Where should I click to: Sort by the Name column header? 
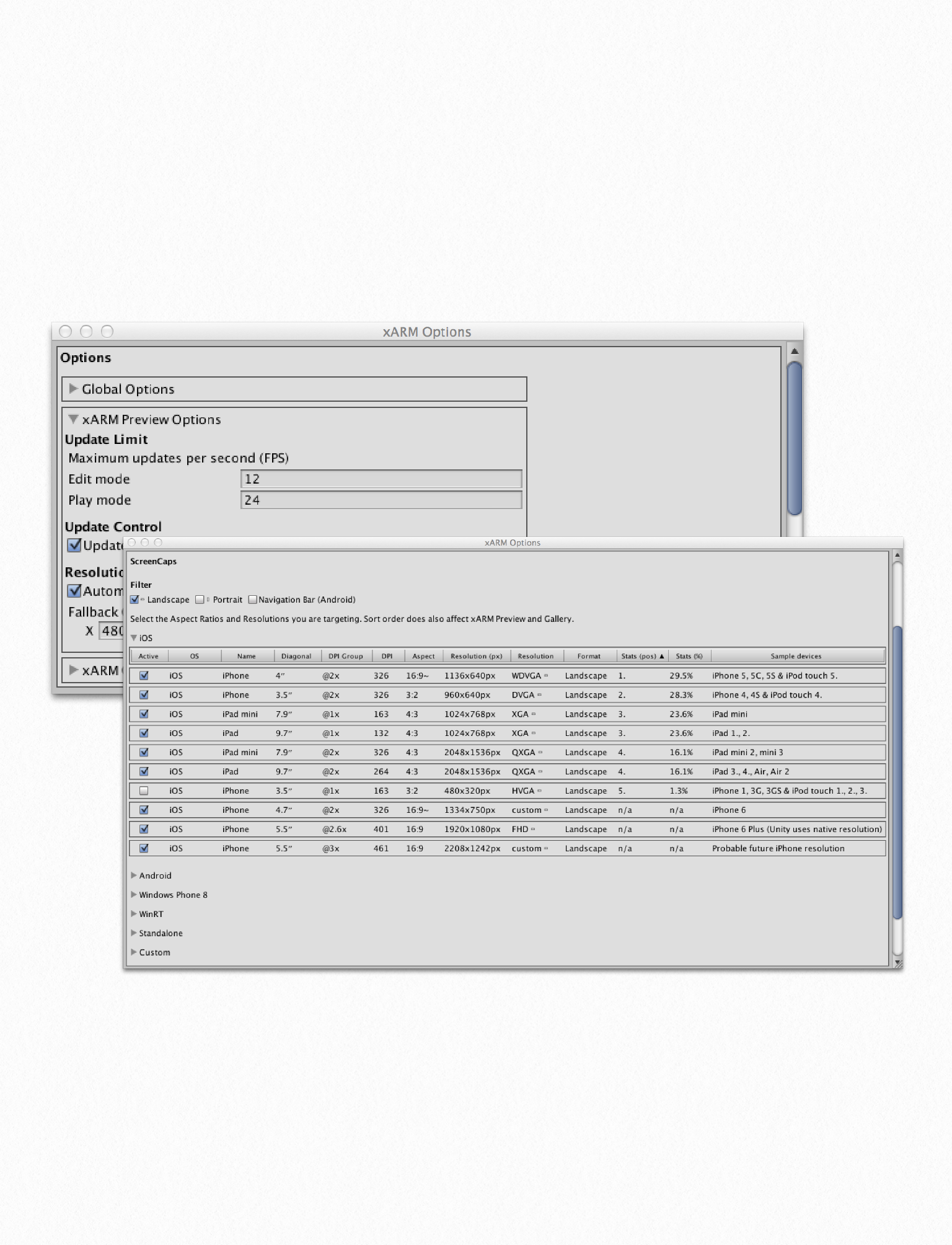(x=247, y=656)
